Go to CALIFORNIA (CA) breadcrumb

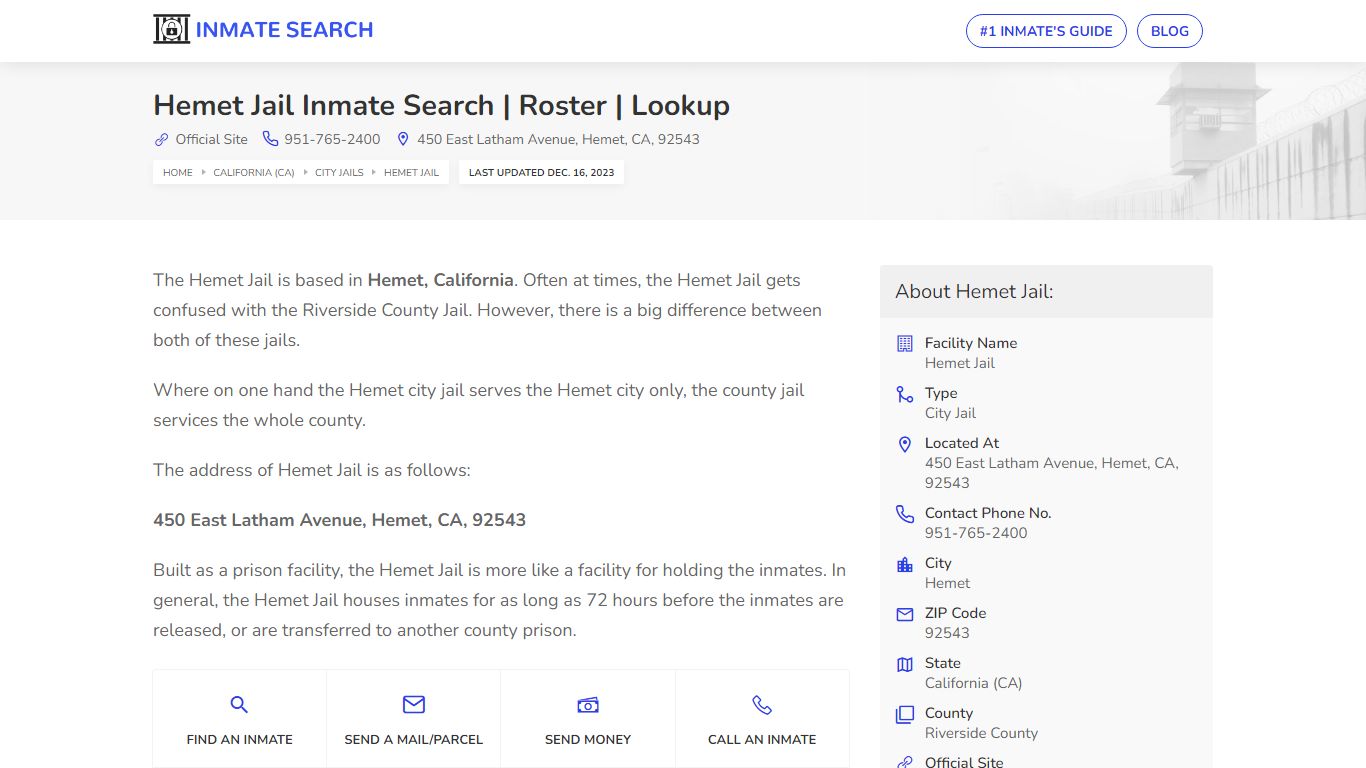(254, 172)
